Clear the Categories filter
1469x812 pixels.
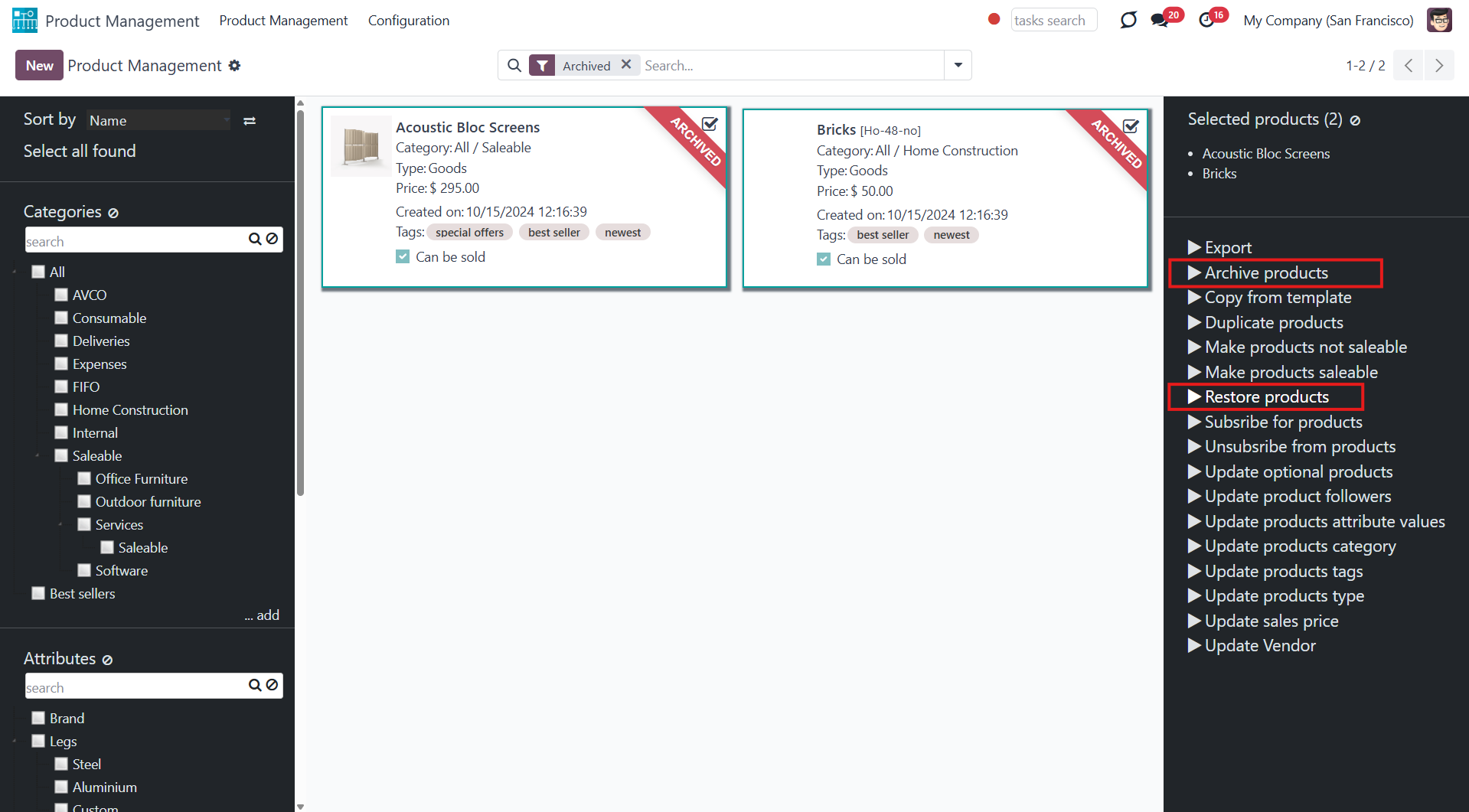pos(113,213)
